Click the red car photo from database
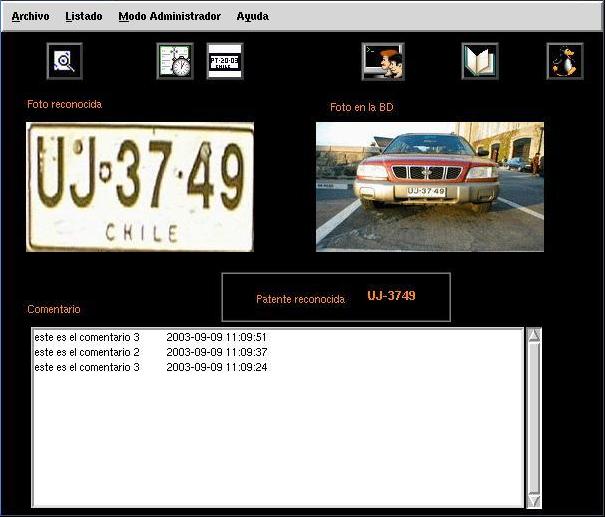 pos(430,187)
